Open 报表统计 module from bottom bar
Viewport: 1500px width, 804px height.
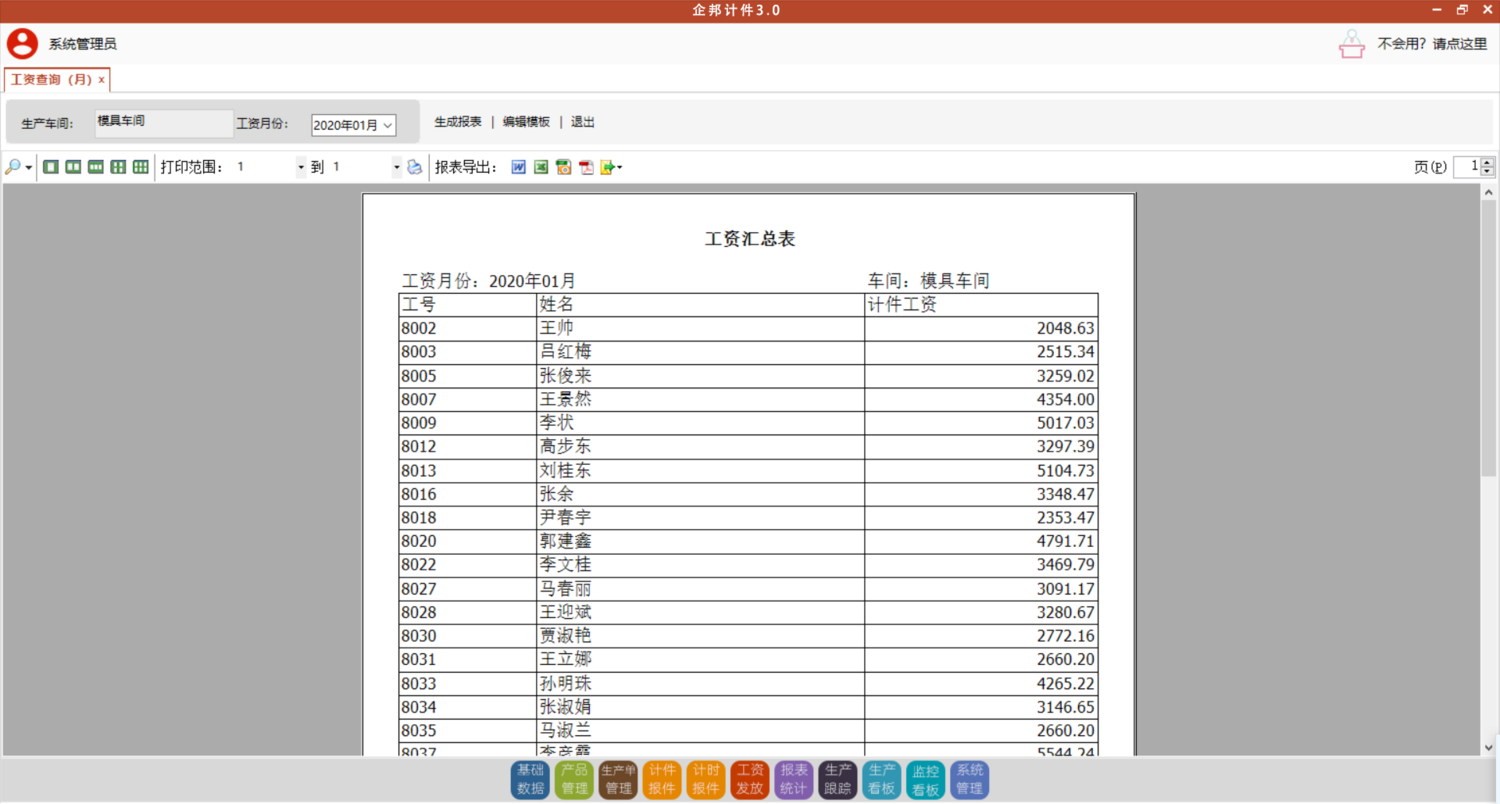(794, 779)
